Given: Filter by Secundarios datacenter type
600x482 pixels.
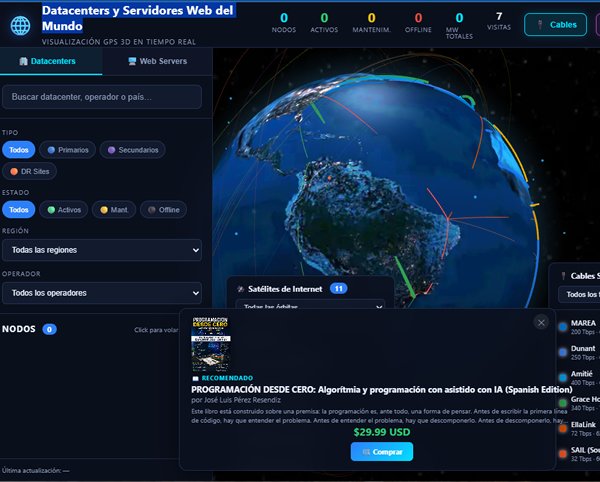Looking at the screenshot, I should point(132,150).
